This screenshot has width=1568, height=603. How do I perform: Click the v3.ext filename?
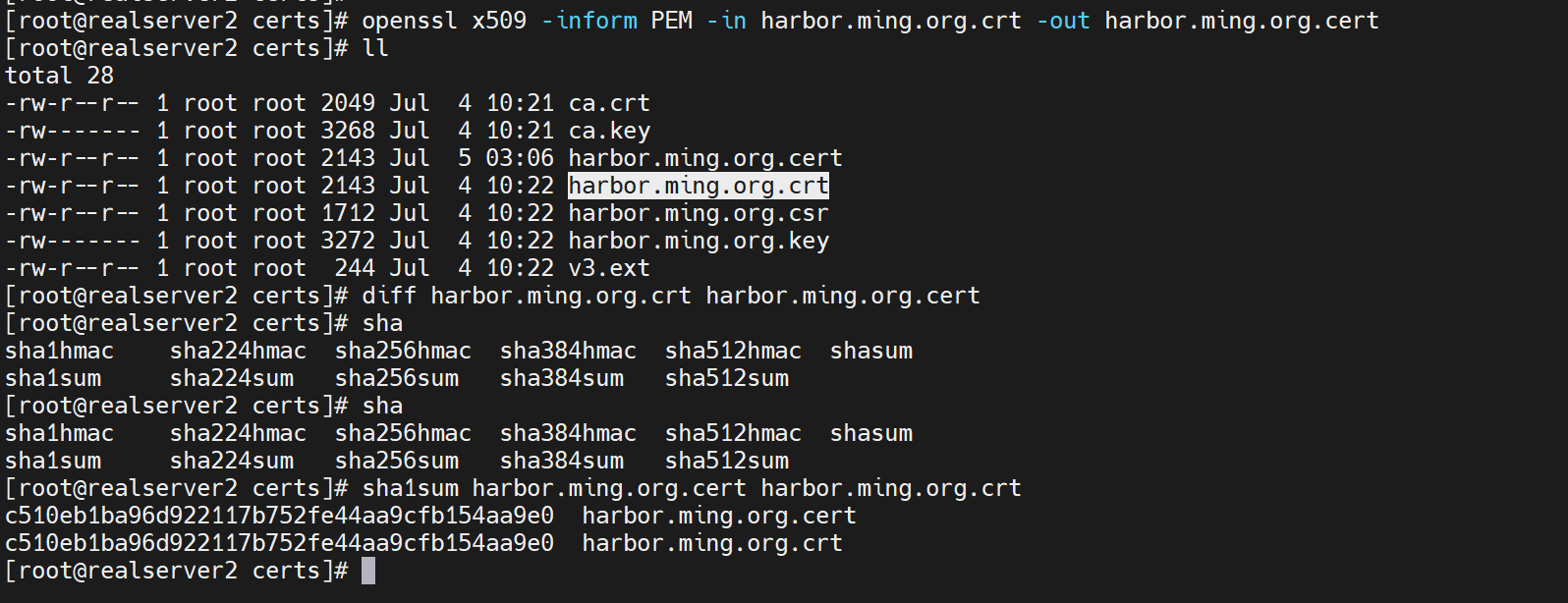pos(609,268)
